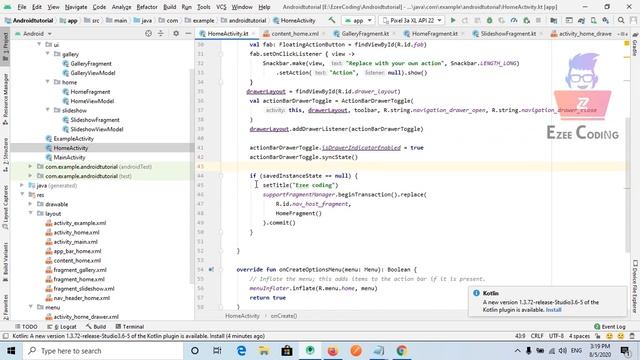Open the Structure side panel
Screen dimensions: 640x360
[x=5, y=154]
